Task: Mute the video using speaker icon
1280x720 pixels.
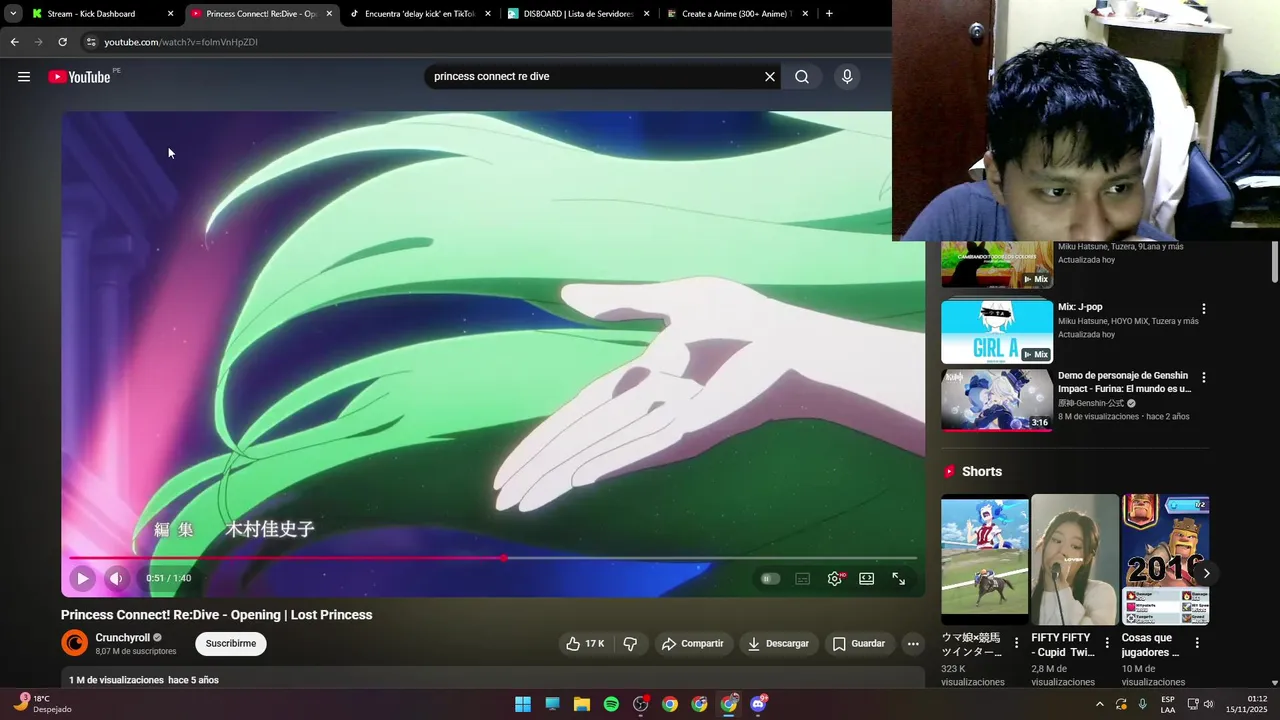Action: point(116,578)
